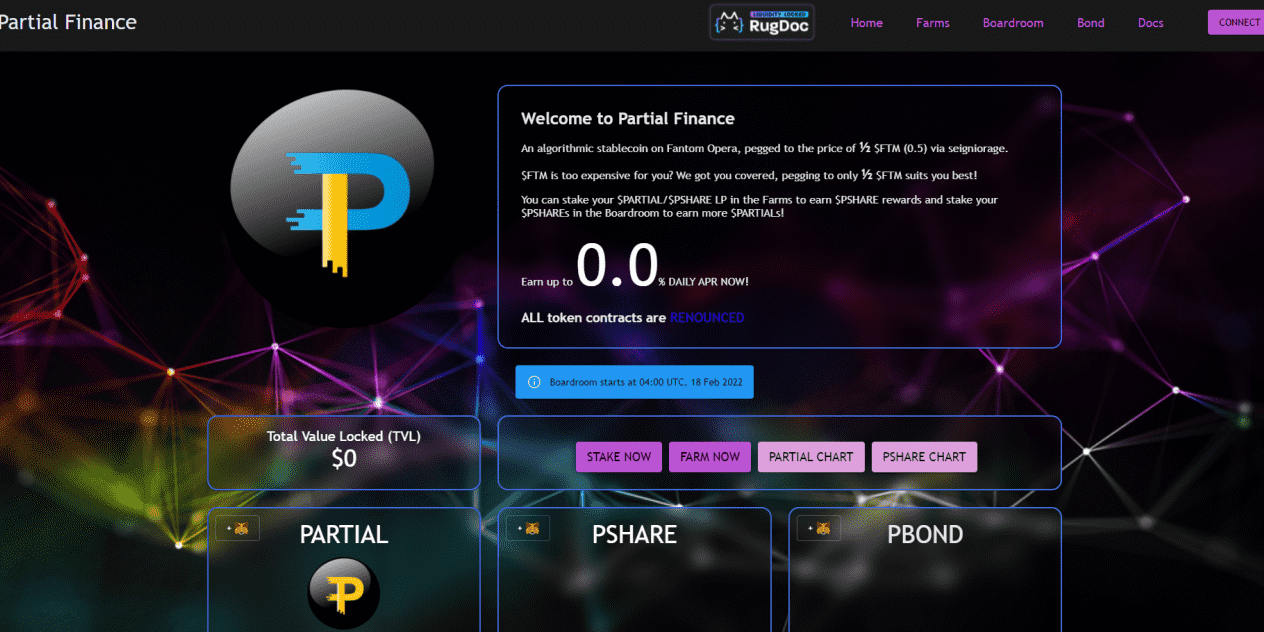Click the info icon in the Boardroom notice
The image size is (1264, 632).
click(534, 382)
